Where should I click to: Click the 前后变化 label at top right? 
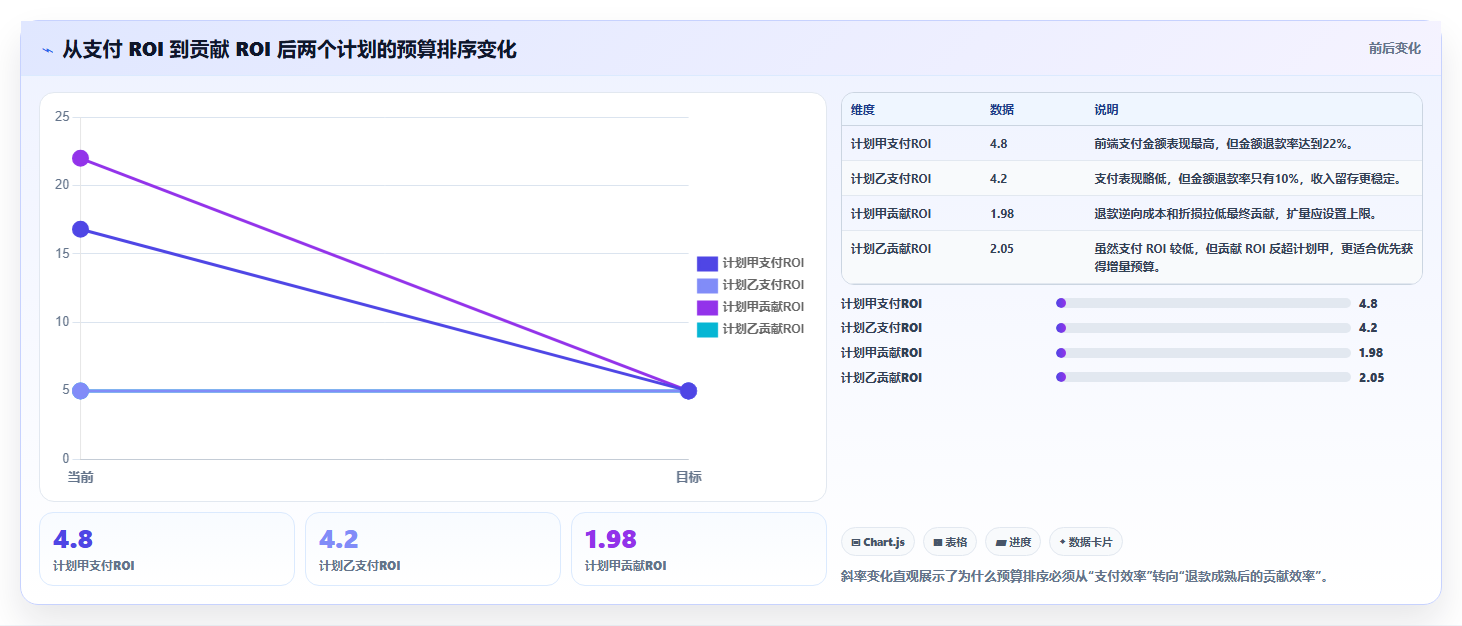1394,48
